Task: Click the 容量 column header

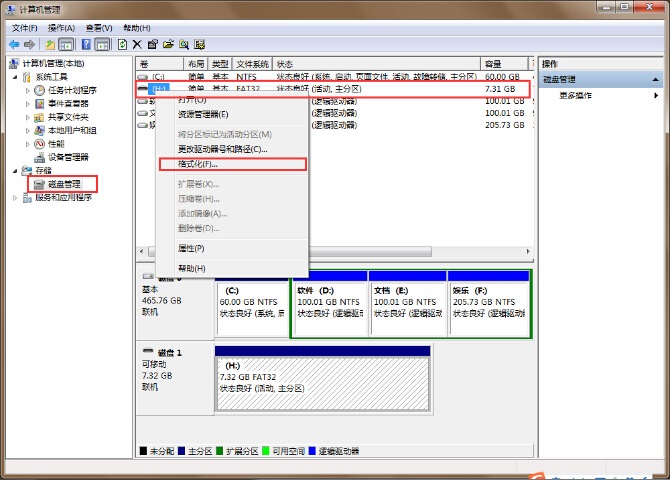Action: [493, 63]
